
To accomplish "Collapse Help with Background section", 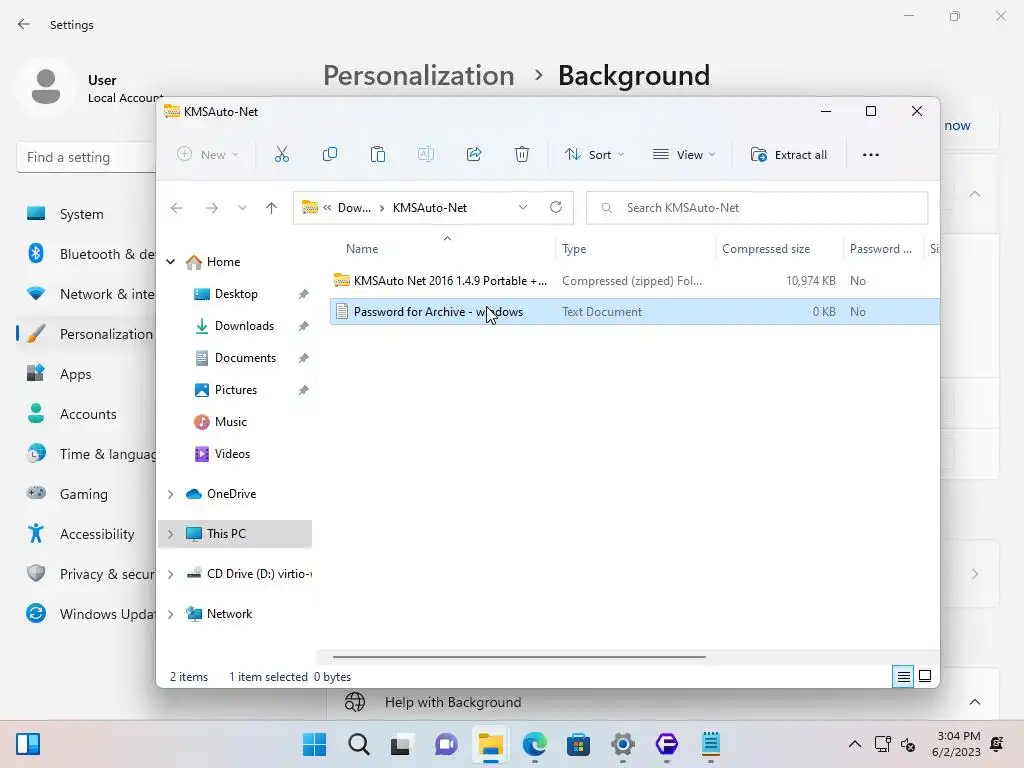I will pyautogui.click(x=975, y=702).
